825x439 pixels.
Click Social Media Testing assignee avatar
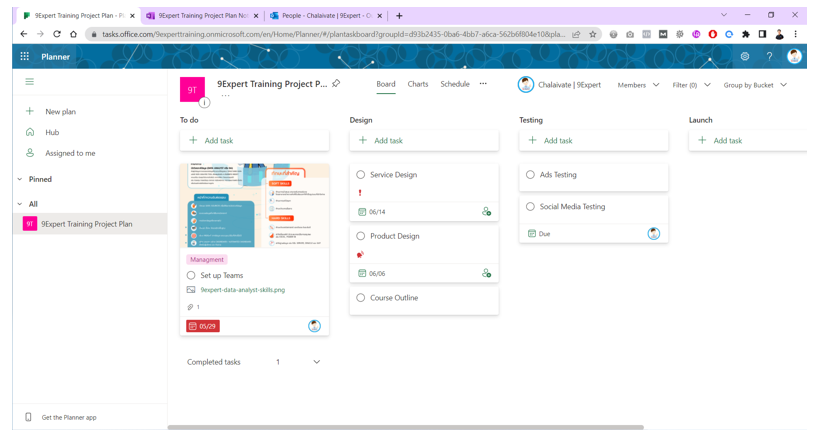pos(653,234)
